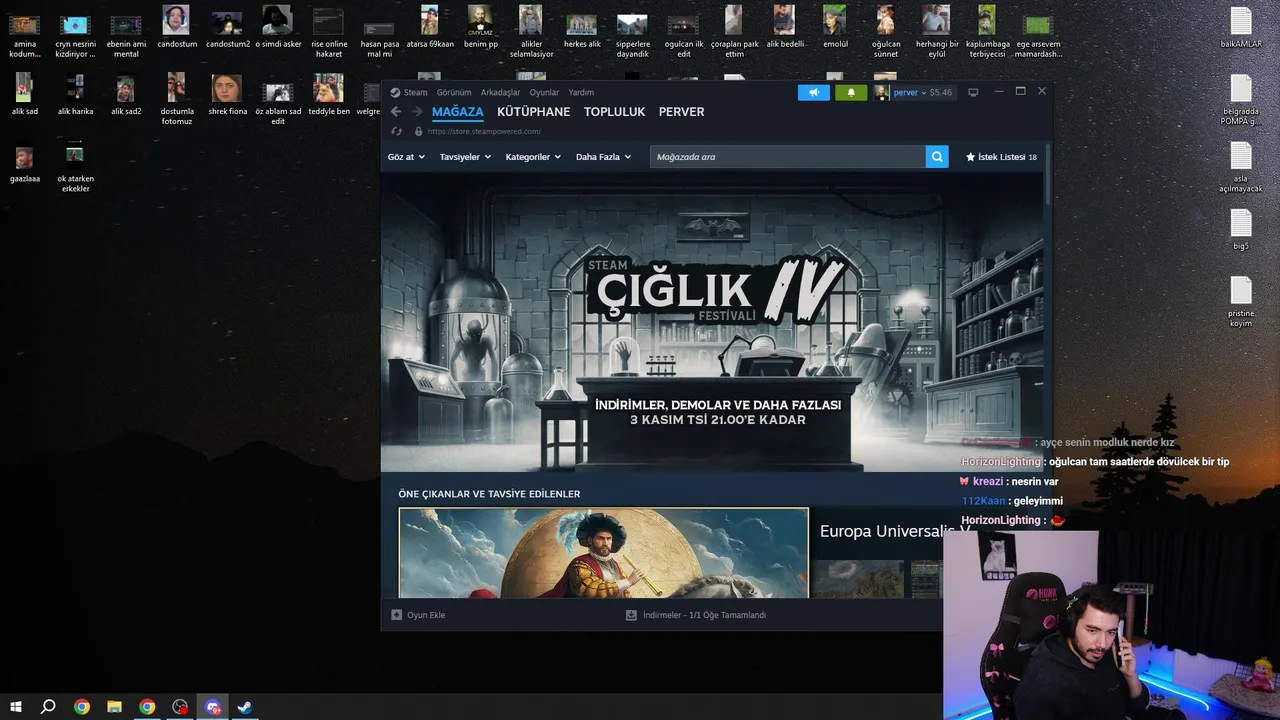1280x720 pixels.
Task: Open Steam announcements megaphone button
Action: [814, 92]
